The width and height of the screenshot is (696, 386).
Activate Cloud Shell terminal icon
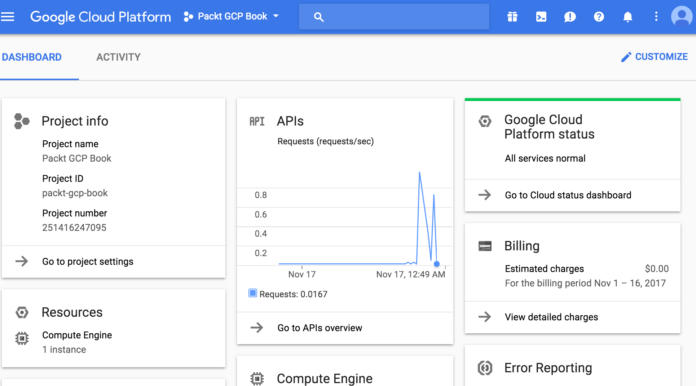pos(541,17)
